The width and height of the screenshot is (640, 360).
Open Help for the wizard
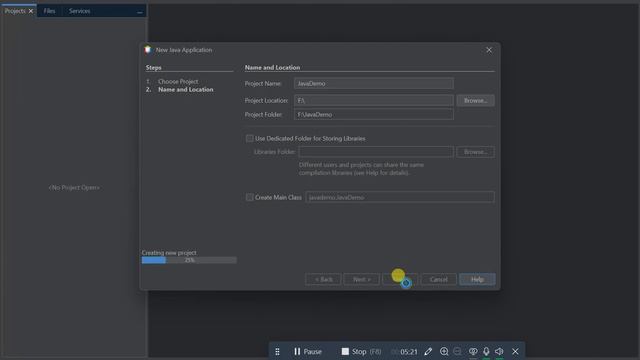(x=477, y=279)
